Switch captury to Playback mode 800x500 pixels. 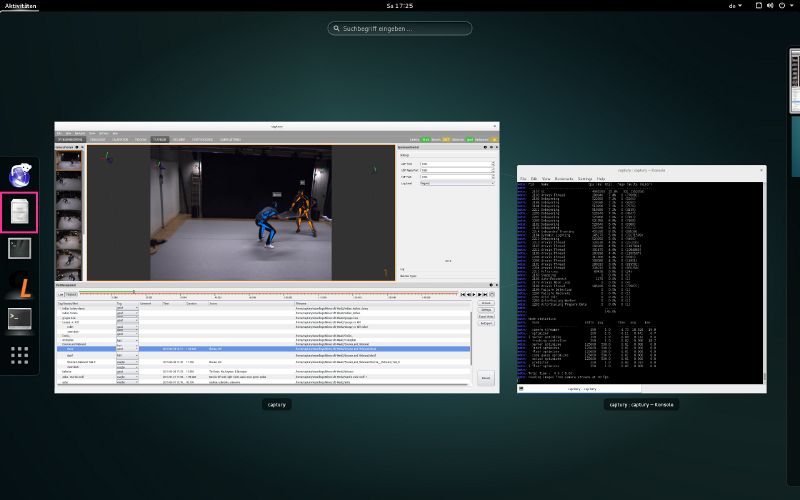tap(71, 294)
